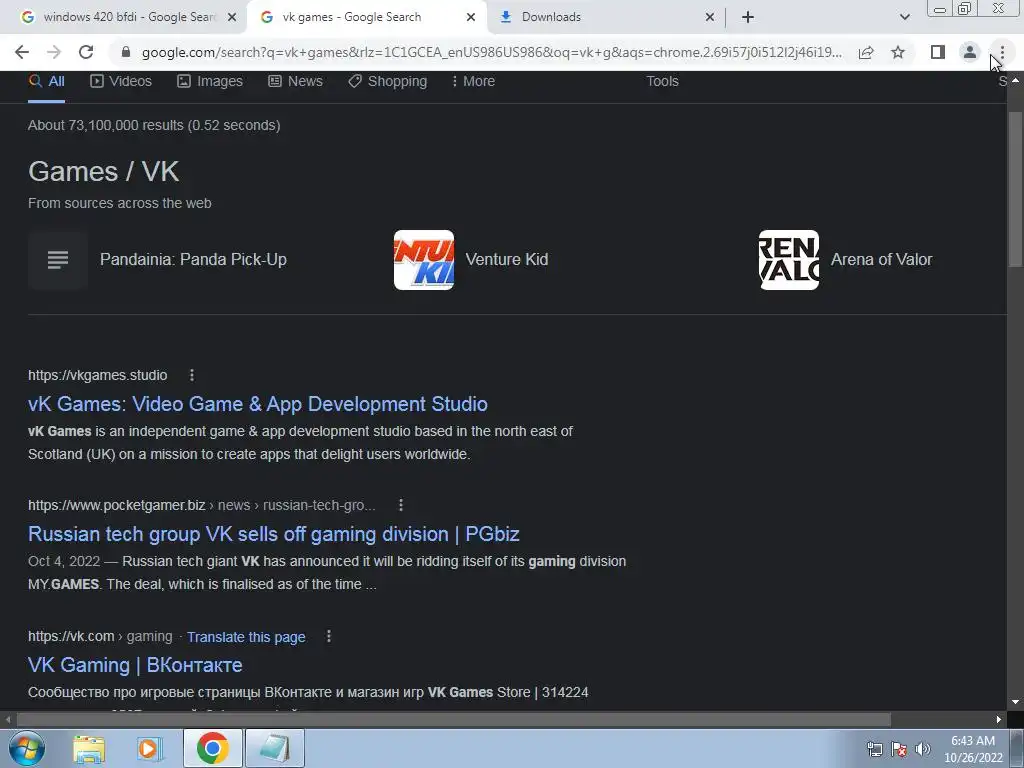
Task: Click the Pandainia placeholder thumbnail icon
Action: (x=58, y=260)
